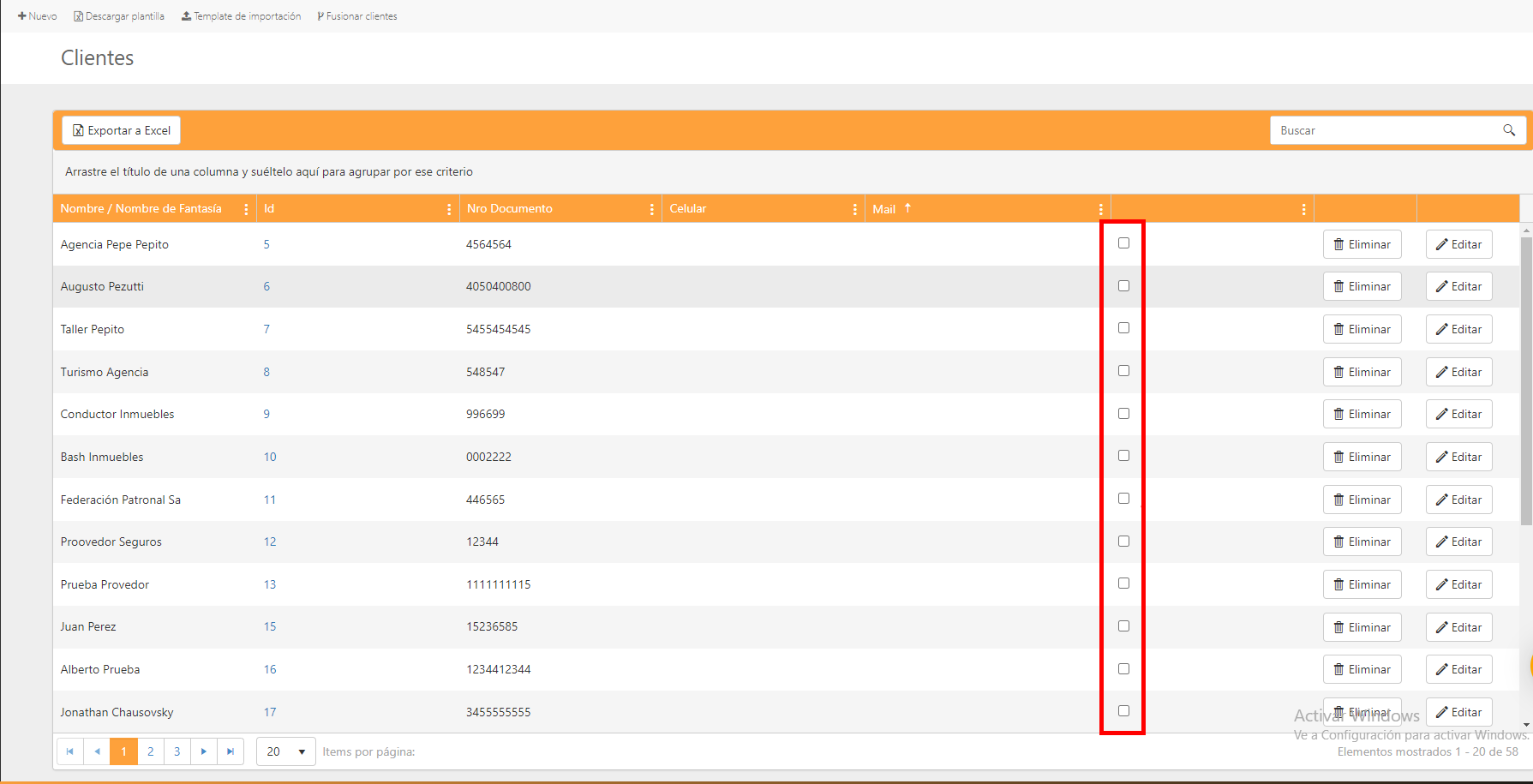Click the vertical scrollbar of the table
1533x784 pixels.
pyautogui.click(x=1526, y=377)
